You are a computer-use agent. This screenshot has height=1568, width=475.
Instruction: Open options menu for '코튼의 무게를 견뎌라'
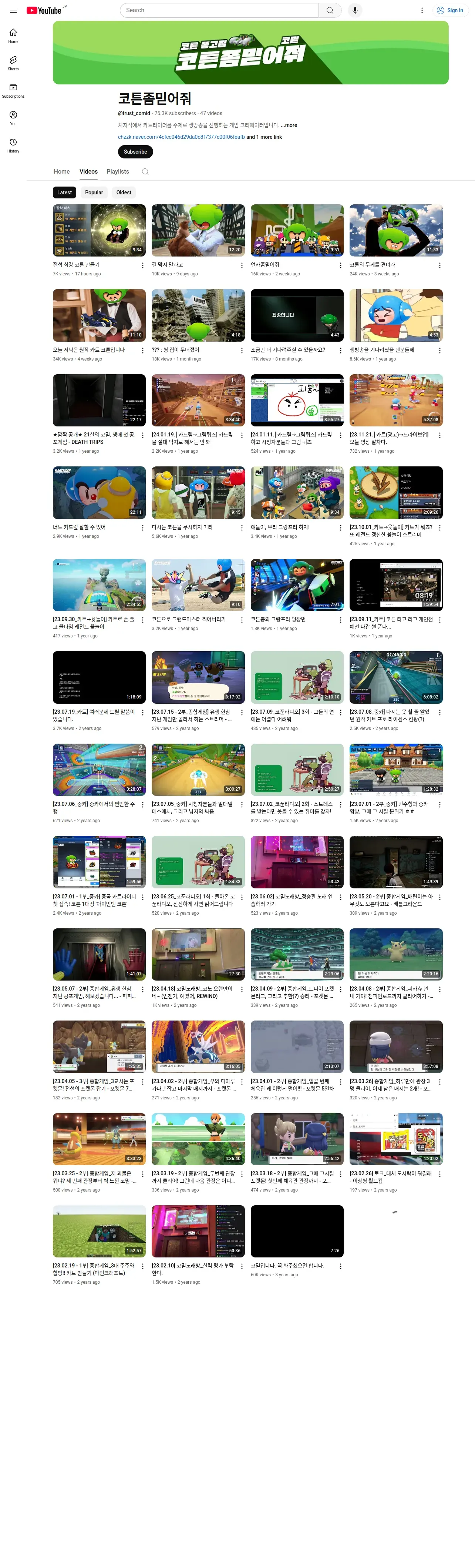click(x=440, y=265)
